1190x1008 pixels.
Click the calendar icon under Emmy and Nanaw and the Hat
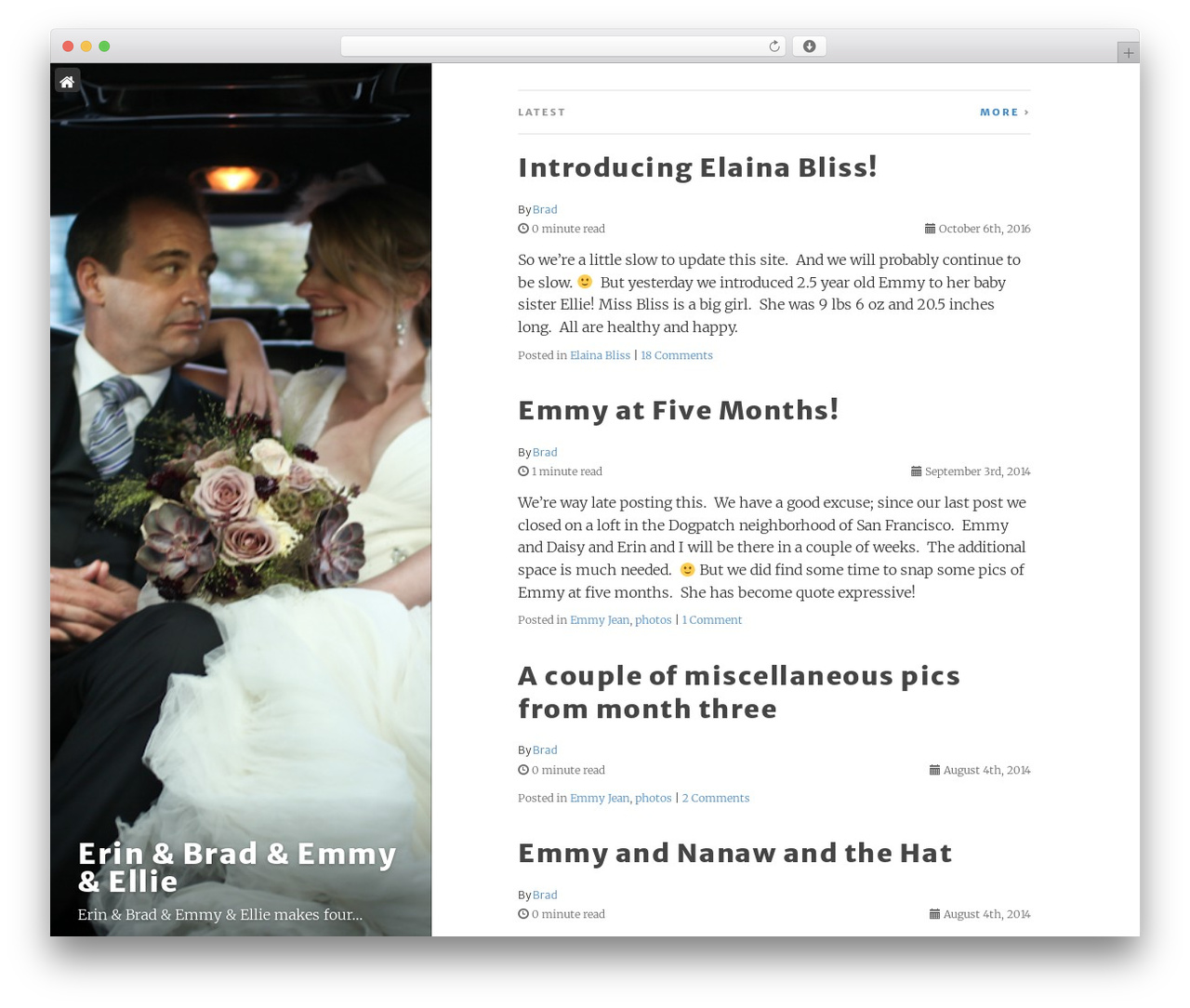[x=934, y=914]
